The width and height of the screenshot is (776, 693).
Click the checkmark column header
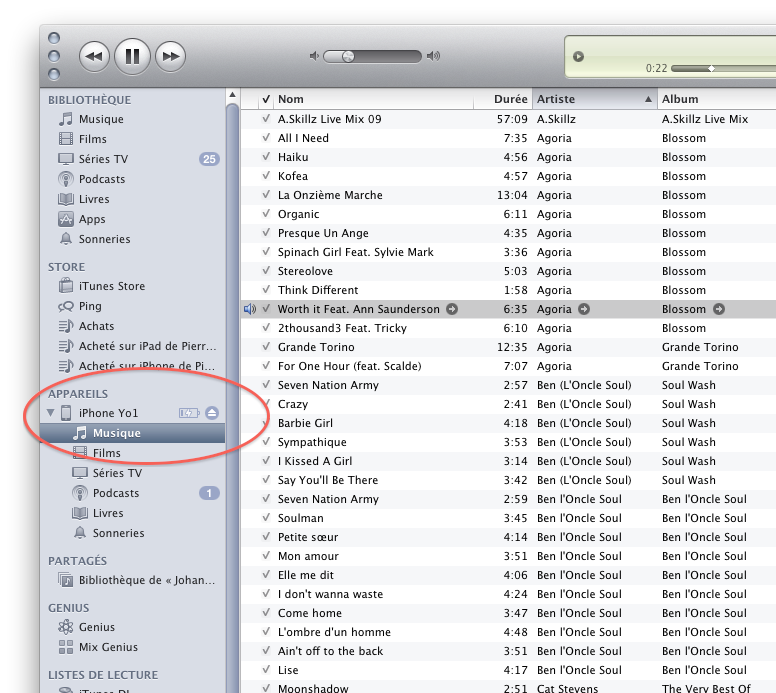click(266, 99)
